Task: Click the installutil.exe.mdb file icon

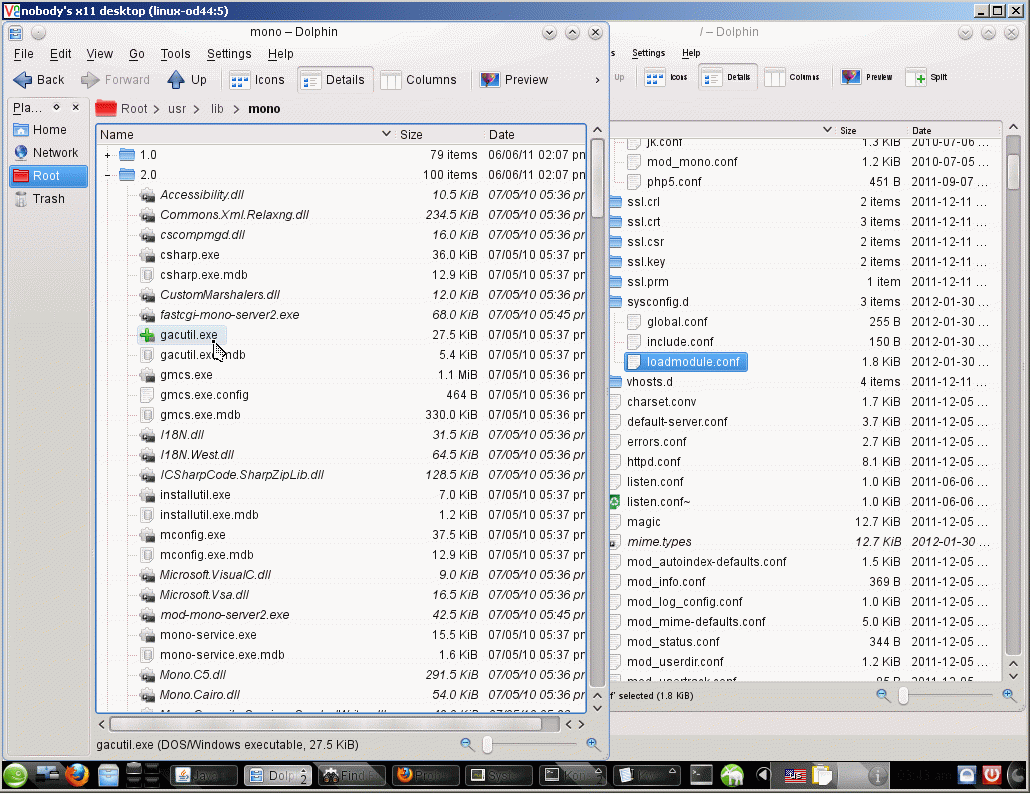Action: 147,515
